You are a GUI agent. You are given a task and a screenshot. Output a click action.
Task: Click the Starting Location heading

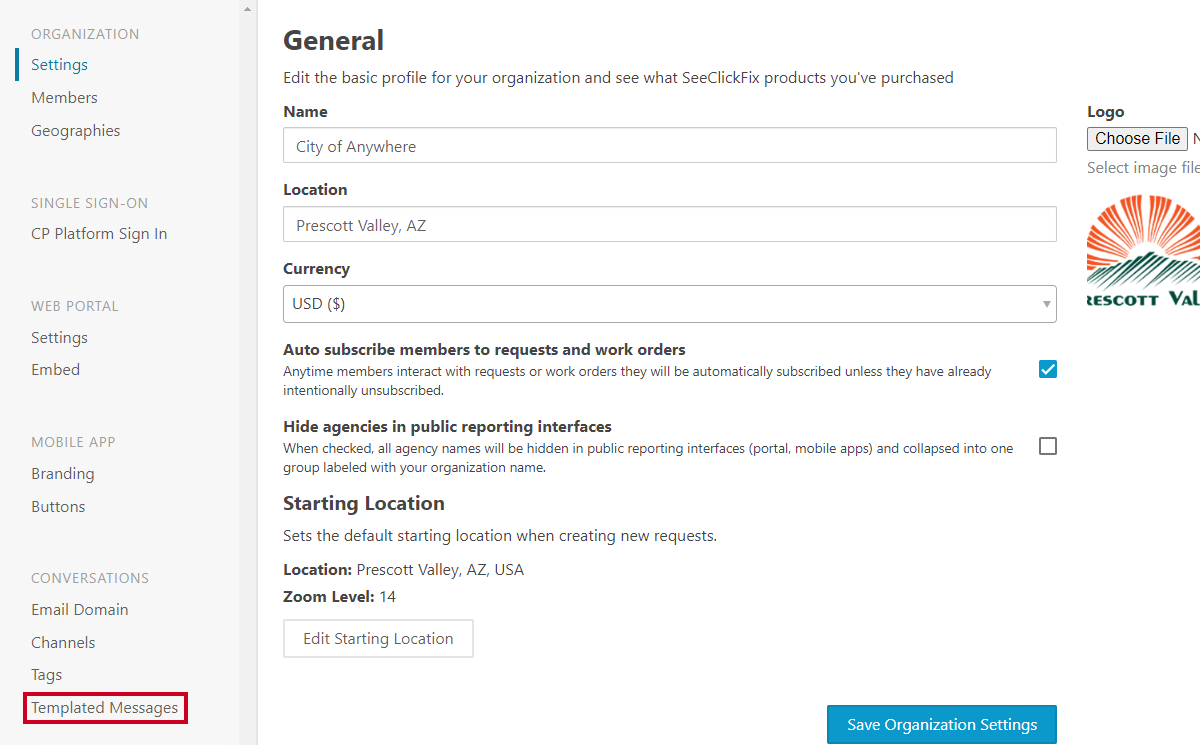coord(364,503)
